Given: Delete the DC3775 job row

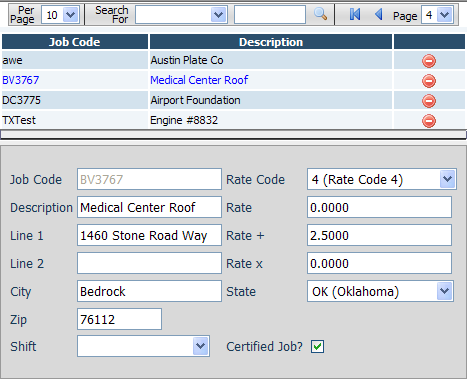Looking at the screenshot, I should pos(429,101).
